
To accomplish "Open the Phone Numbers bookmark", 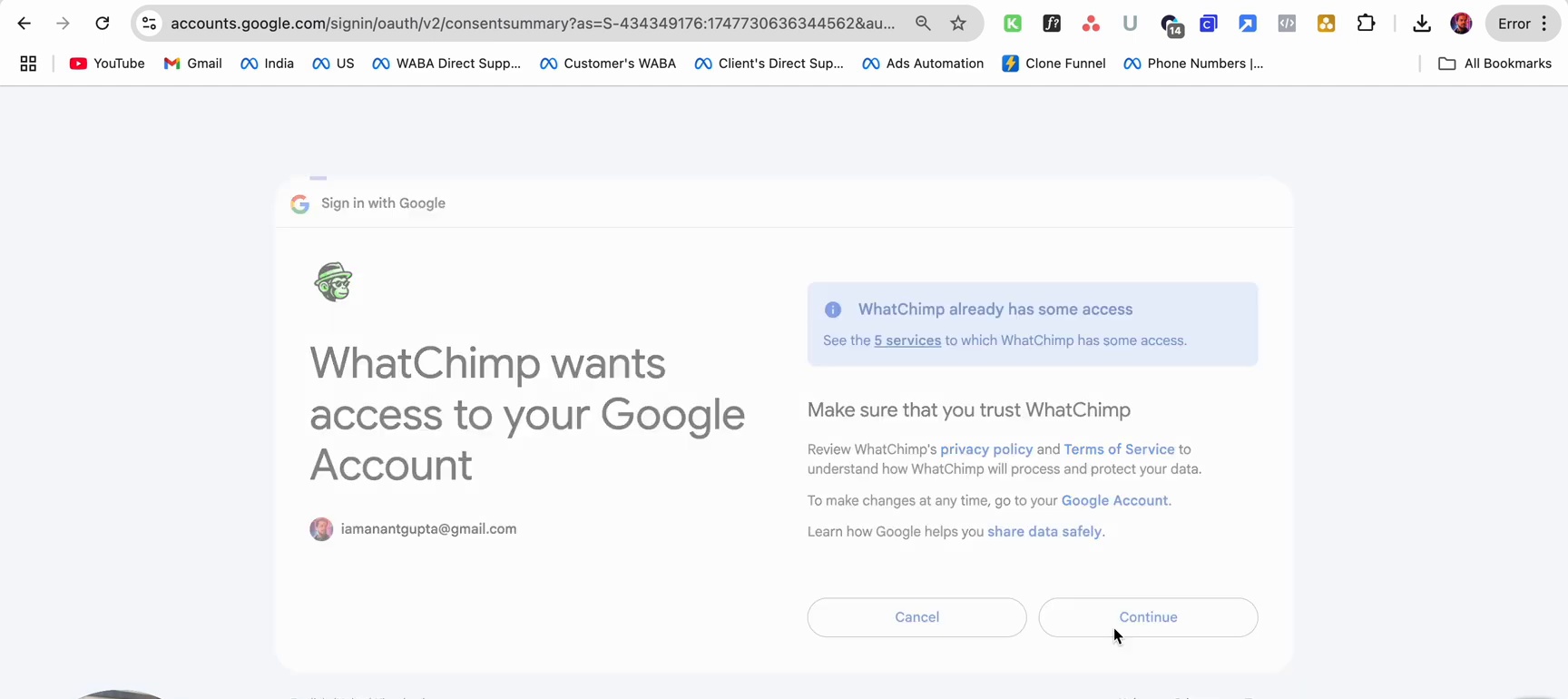I will 1193,64.
